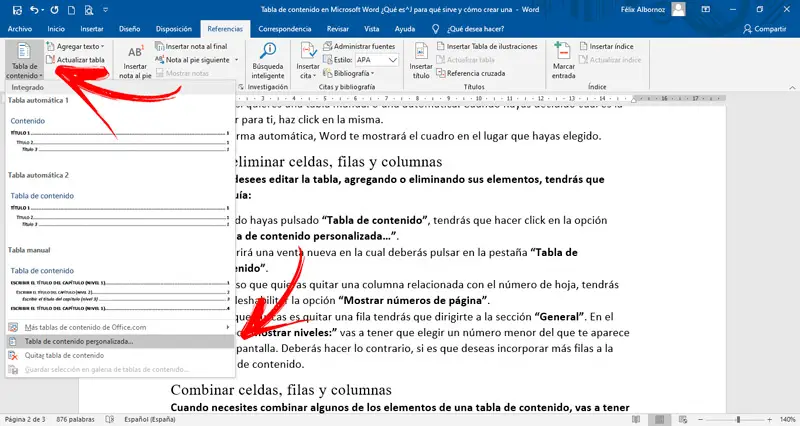
Task: Collapse the ribbon with the arrow
Action: point(792,87)
